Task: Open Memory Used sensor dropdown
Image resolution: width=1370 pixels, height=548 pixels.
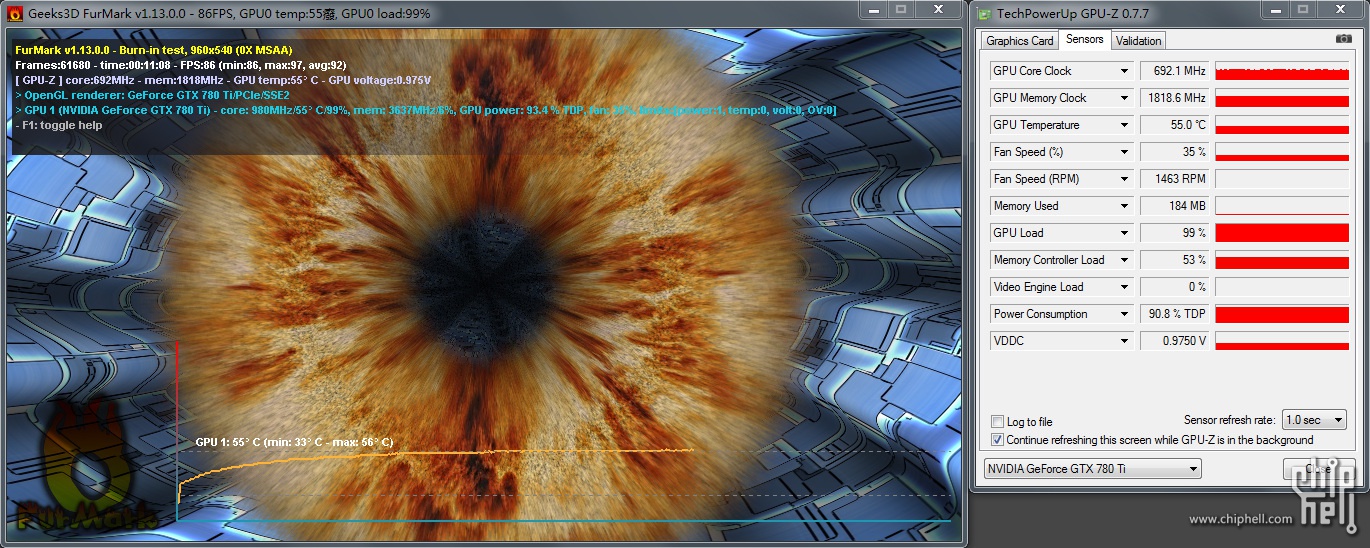Action: coord(1125,206)
